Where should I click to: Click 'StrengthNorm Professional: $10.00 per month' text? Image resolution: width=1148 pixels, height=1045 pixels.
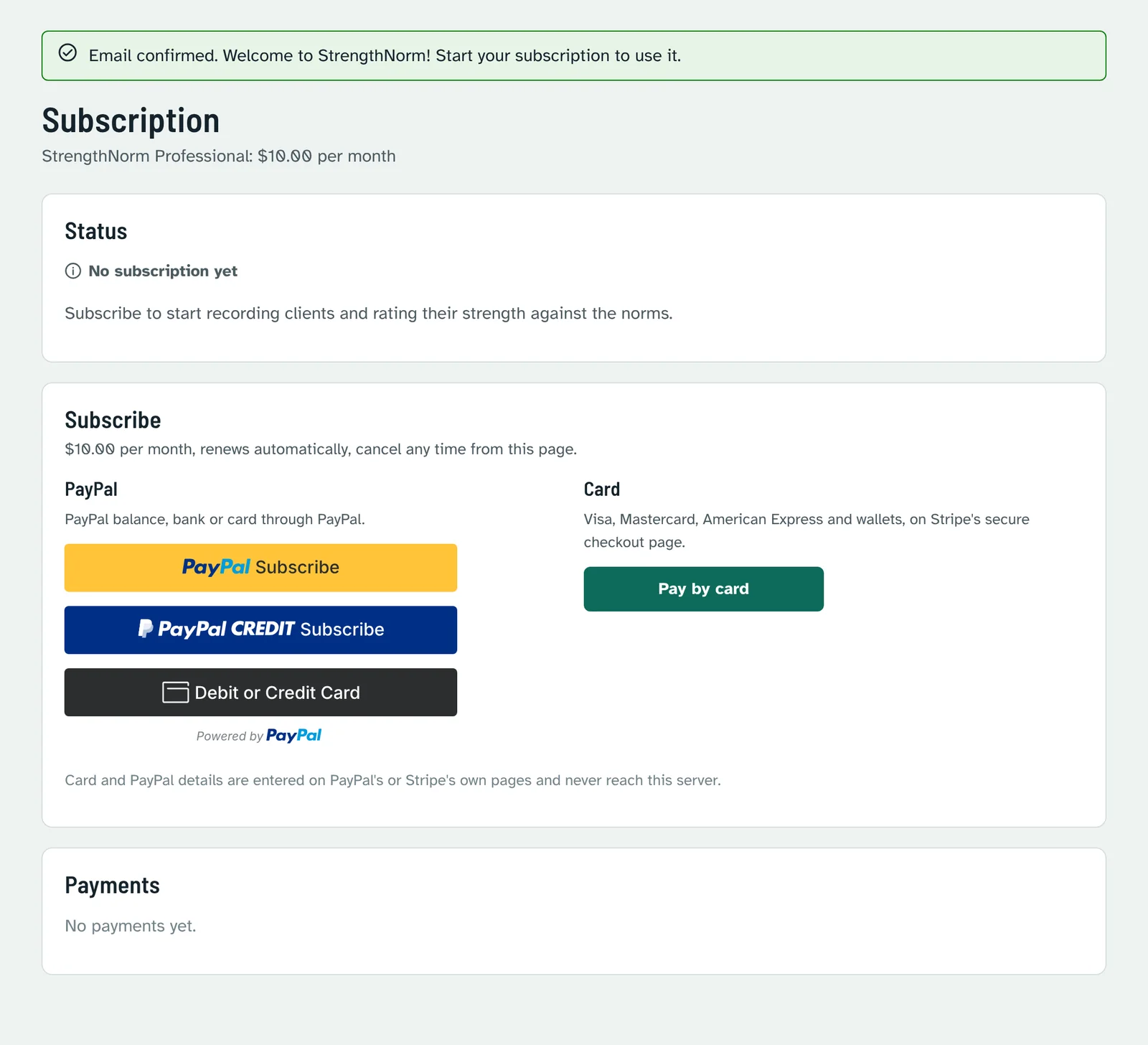pos(219,156)
